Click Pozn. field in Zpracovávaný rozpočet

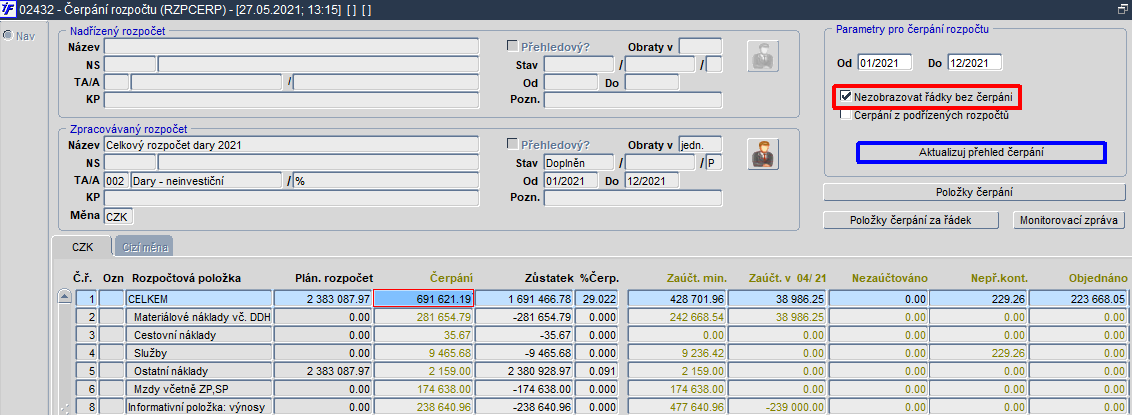click(x=632, y=198)
